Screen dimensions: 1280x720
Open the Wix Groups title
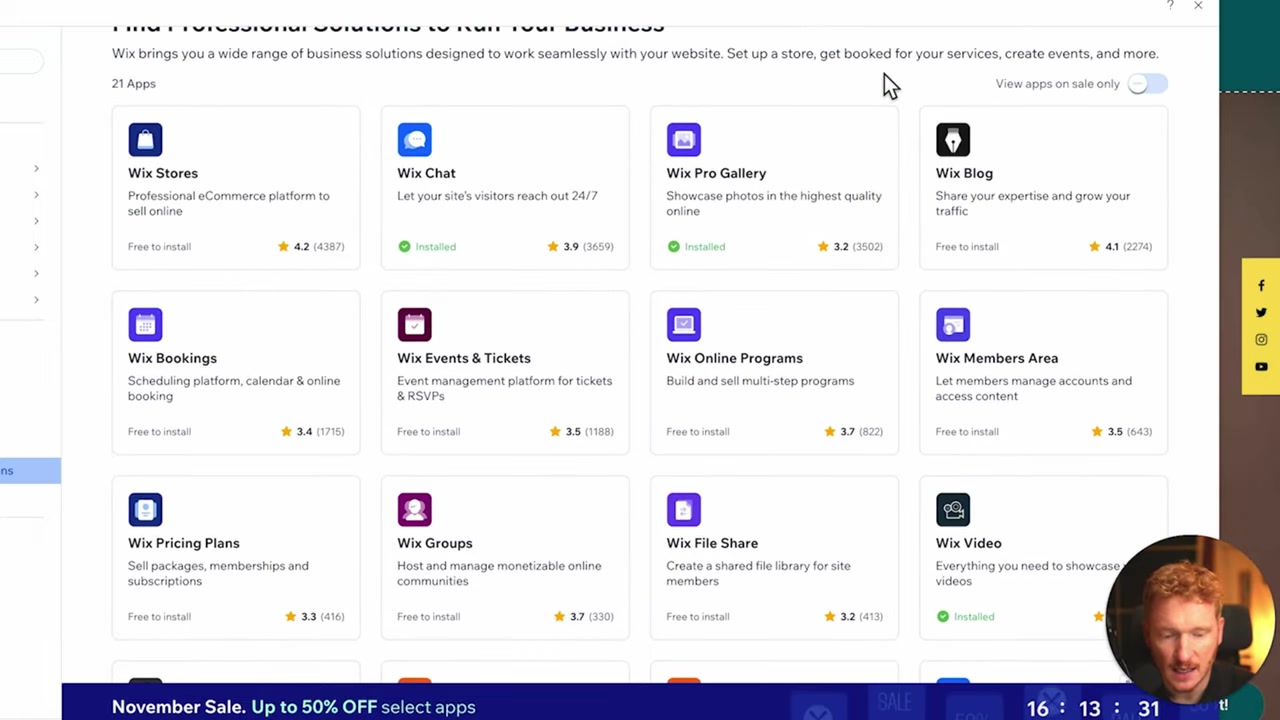pos(435,543)
